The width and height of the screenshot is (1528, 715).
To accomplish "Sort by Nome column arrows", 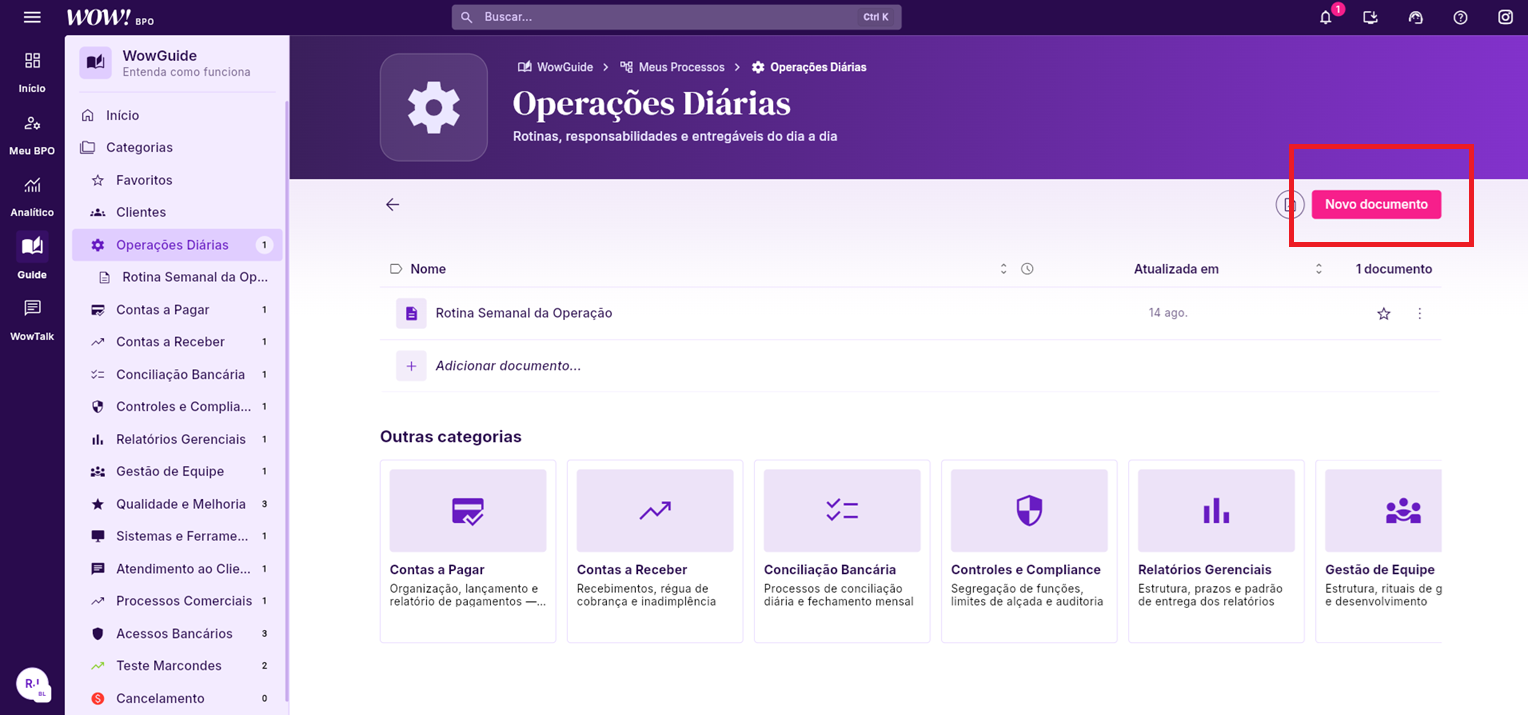I will tap(1004, 269).
